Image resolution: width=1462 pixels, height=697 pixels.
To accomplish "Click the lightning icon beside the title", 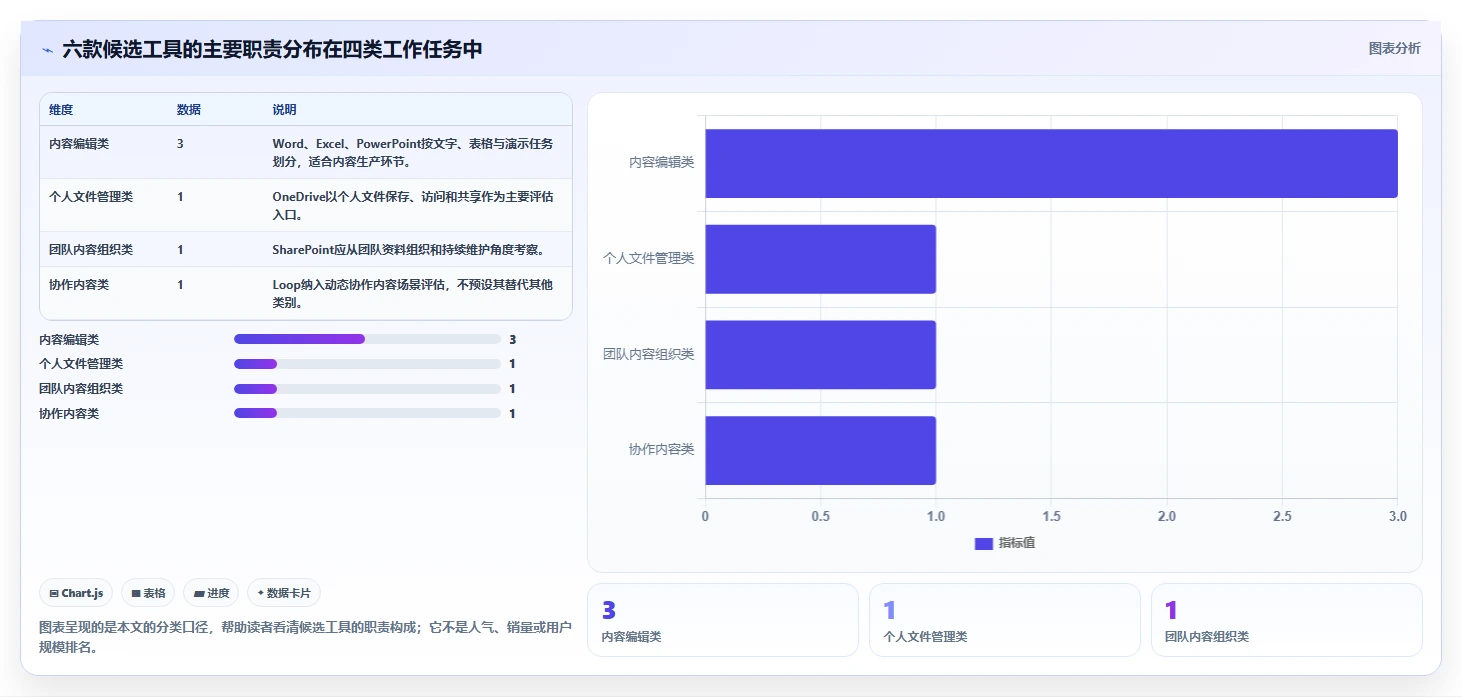I will click(x=47, y=50).
